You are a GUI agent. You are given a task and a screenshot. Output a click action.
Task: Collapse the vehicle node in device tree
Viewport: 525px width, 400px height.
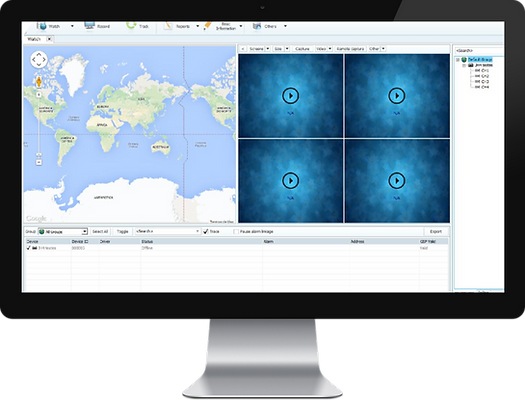pyautogui.click(x=464, y=65)
